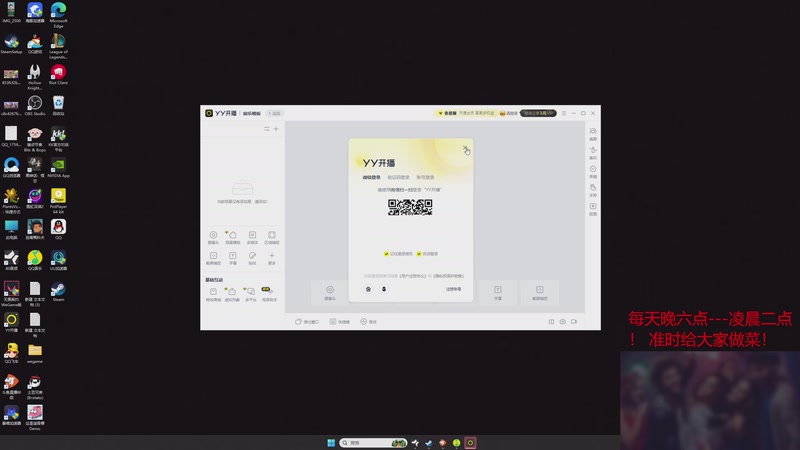Screen dimensions: 800x450
Task: Add the third source in top row
Action: 252,237
